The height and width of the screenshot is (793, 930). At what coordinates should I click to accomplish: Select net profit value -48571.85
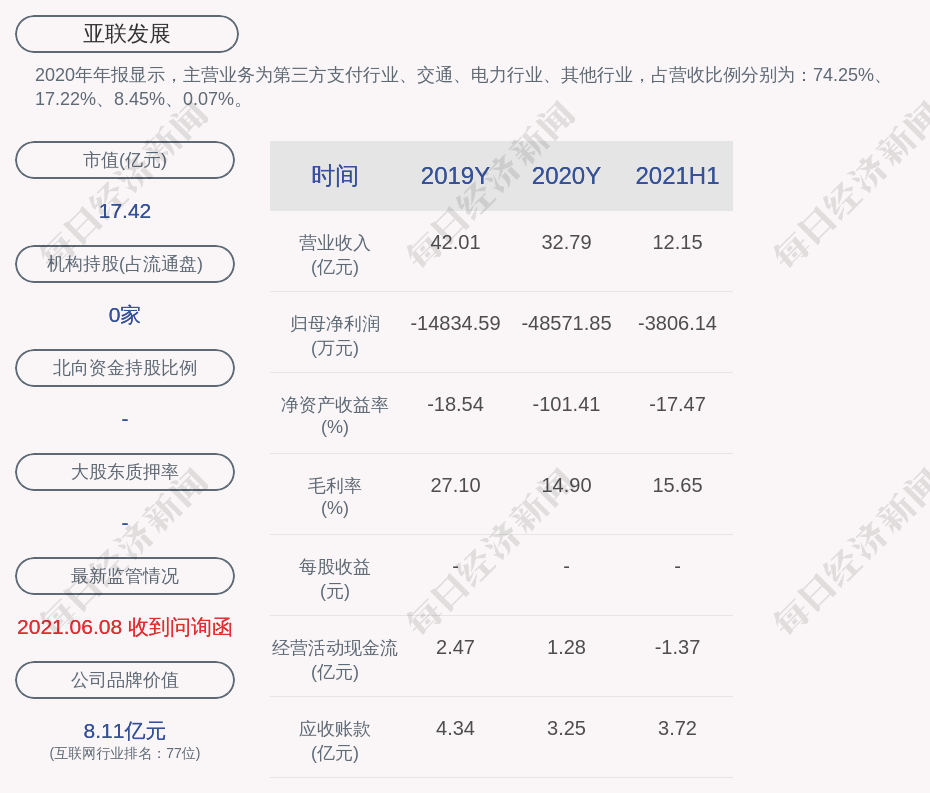[566, 323]
